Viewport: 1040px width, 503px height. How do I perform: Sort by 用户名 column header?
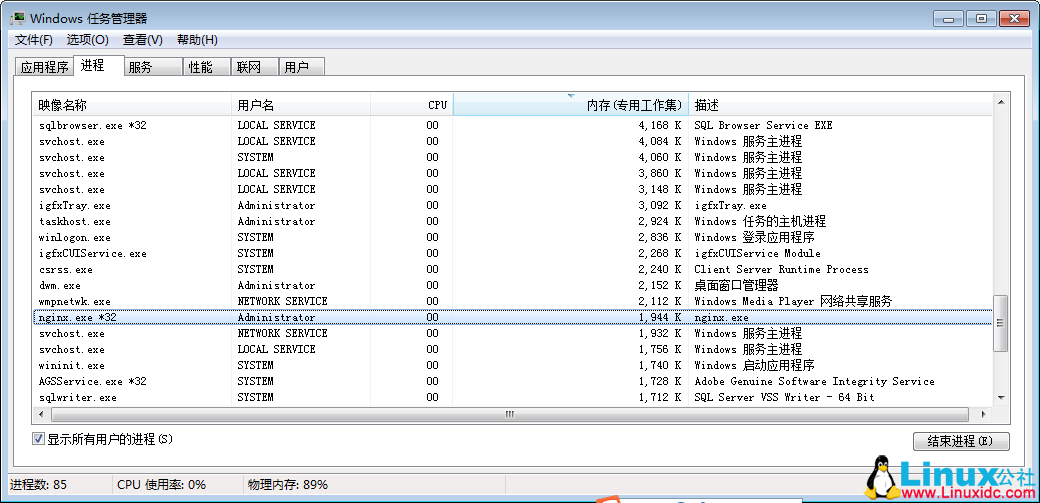(301, 105)
